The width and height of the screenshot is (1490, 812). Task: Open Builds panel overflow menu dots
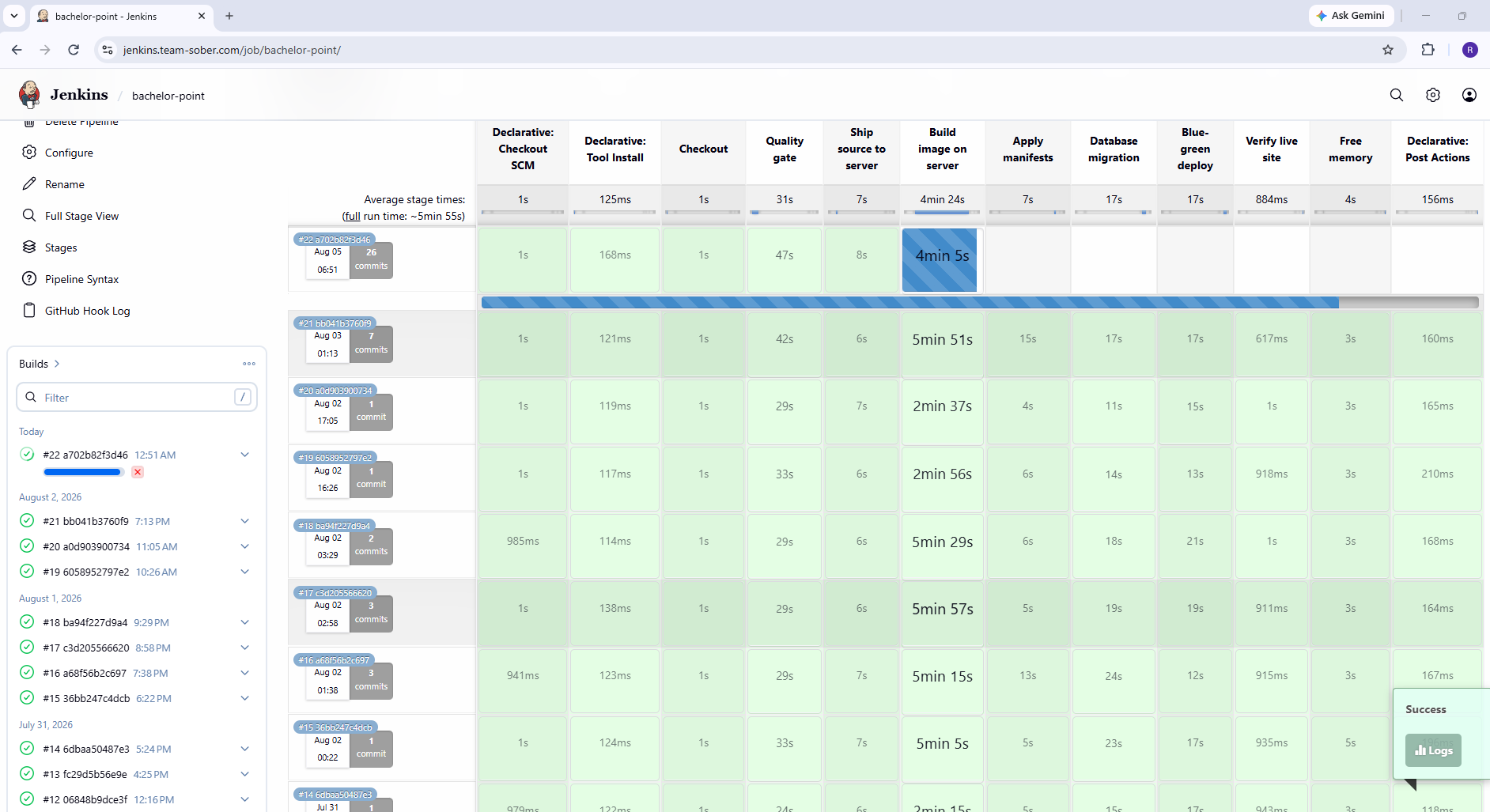coord(249,364)
